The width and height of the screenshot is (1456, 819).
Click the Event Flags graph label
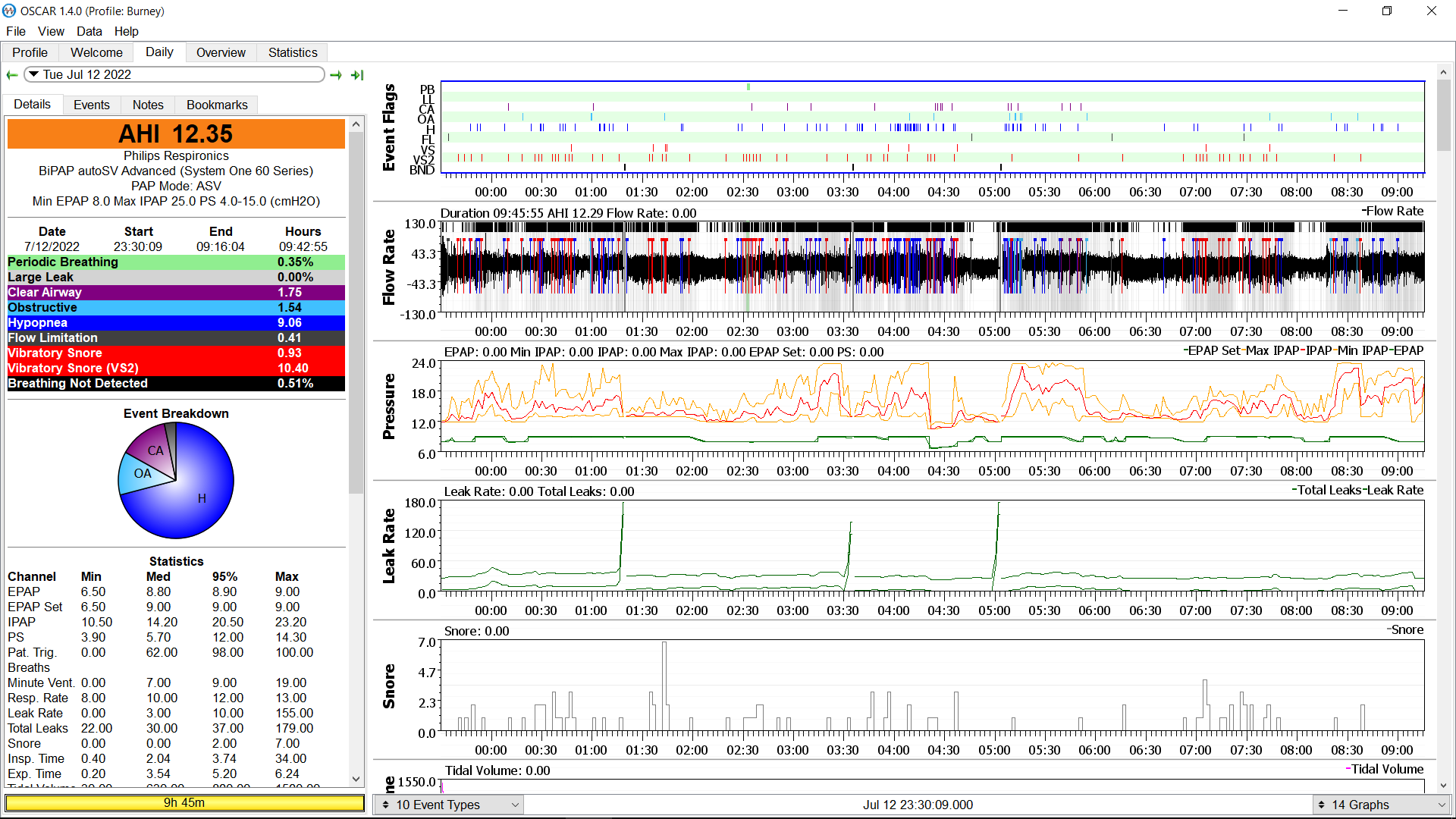389,127
